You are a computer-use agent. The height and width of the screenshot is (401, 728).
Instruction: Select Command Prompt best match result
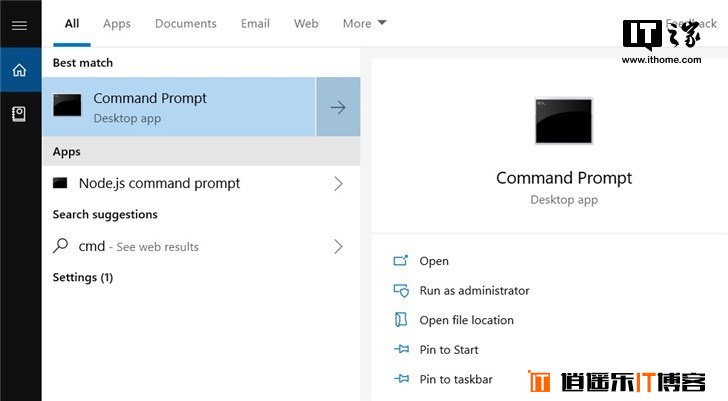click(x=179, y=107)
